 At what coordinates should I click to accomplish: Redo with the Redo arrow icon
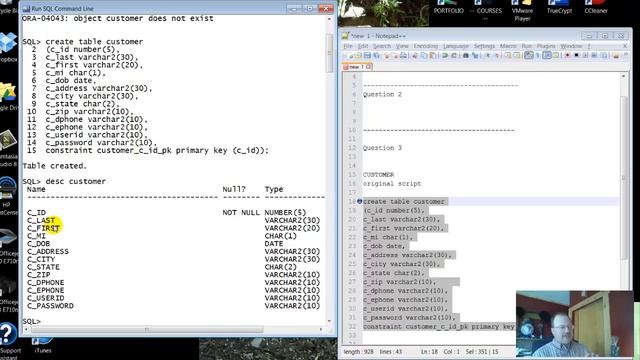[x=454, y=55]
